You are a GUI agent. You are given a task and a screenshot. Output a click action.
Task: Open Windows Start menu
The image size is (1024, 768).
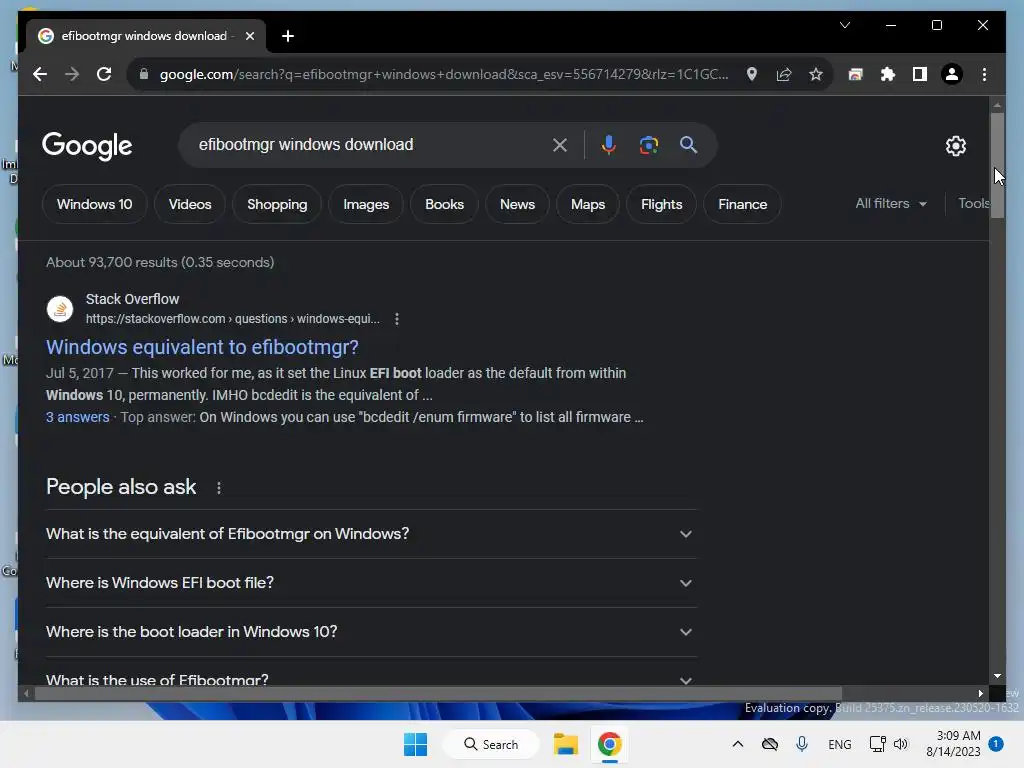(x=415, y=744)
